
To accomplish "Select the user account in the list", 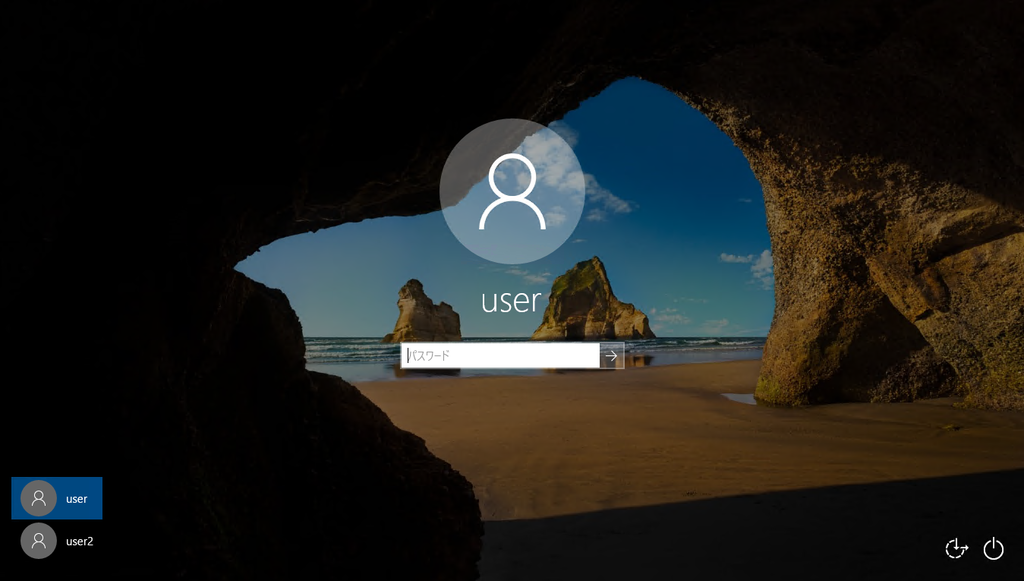I will click(57, 498).
